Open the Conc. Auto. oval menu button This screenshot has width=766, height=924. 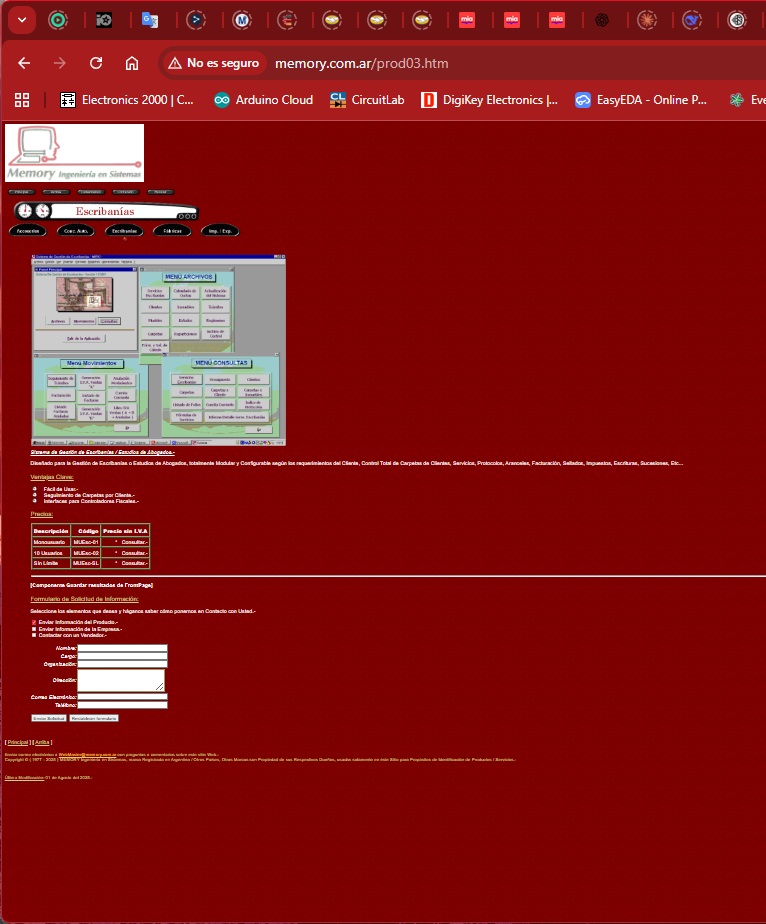coord(76,231)
